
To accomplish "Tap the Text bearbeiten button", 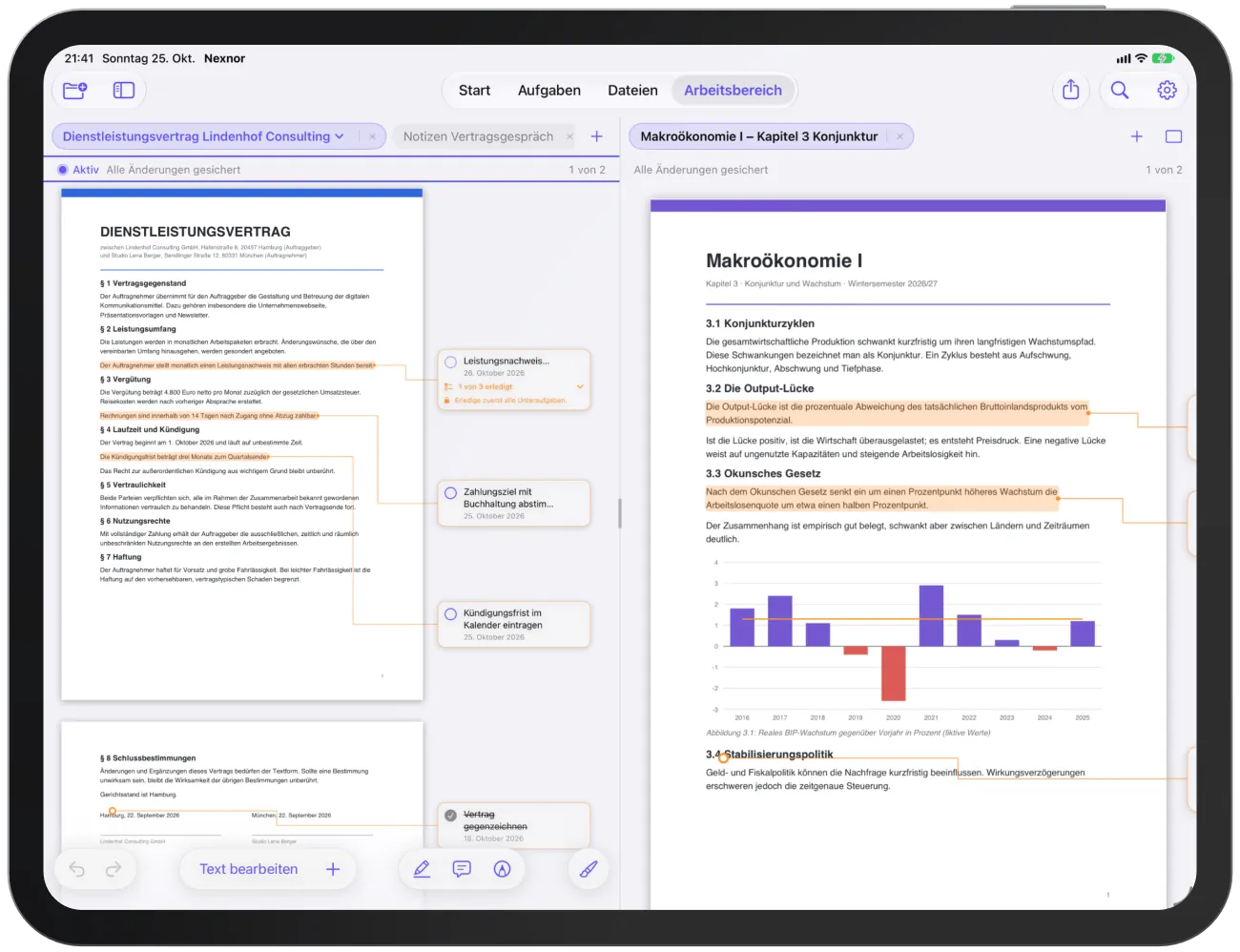I will tap(248, 869).
